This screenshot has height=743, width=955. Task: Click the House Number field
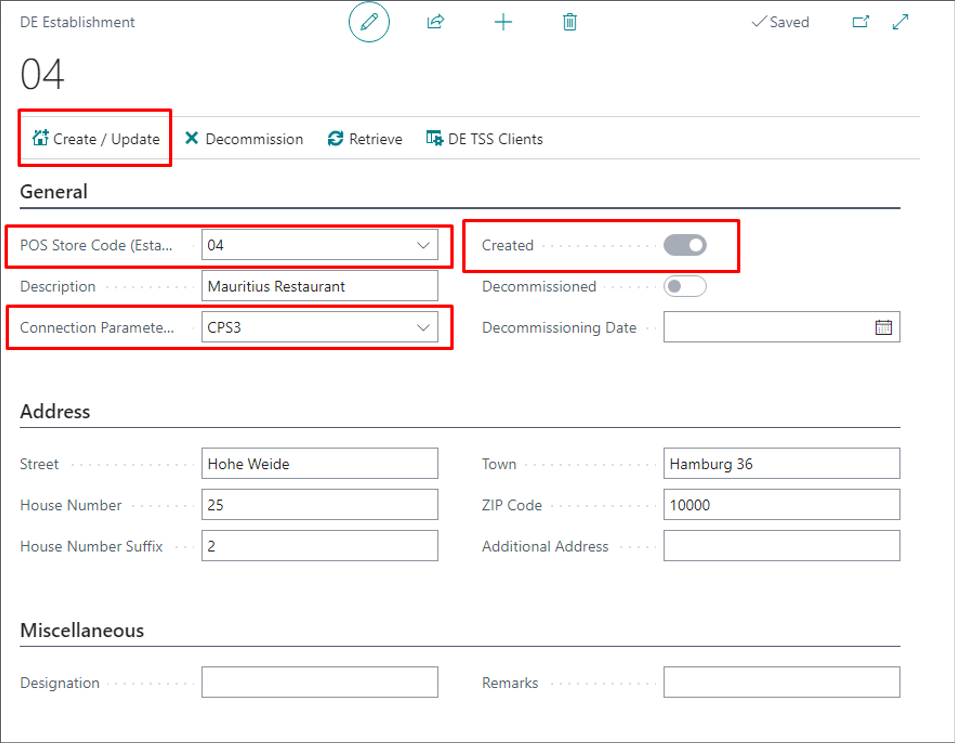coord(320,505)
